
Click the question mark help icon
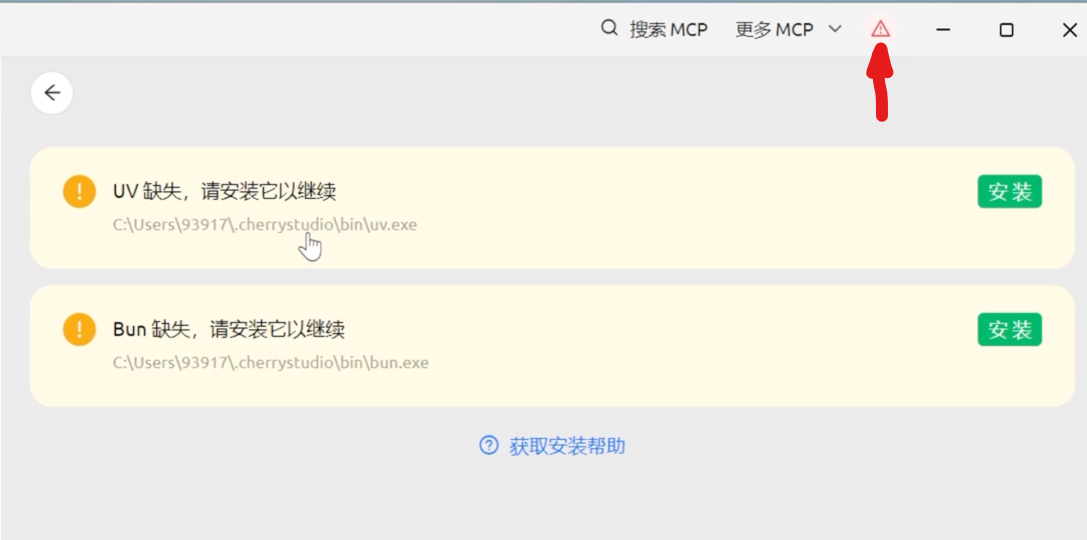(489, 445)
